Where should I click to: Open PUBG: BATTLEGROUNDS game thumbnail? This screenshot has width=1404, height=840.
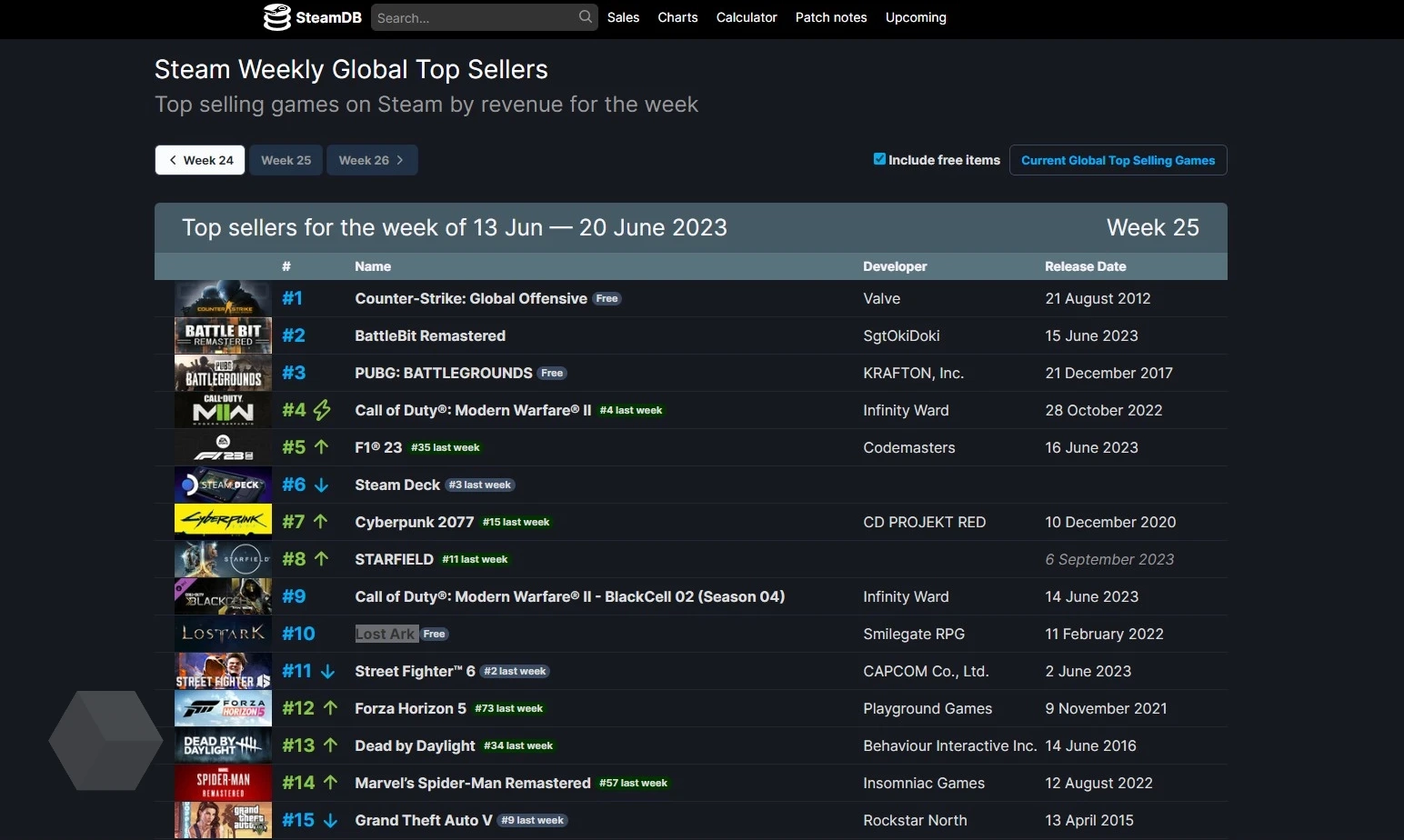click(x=223, y=373)
